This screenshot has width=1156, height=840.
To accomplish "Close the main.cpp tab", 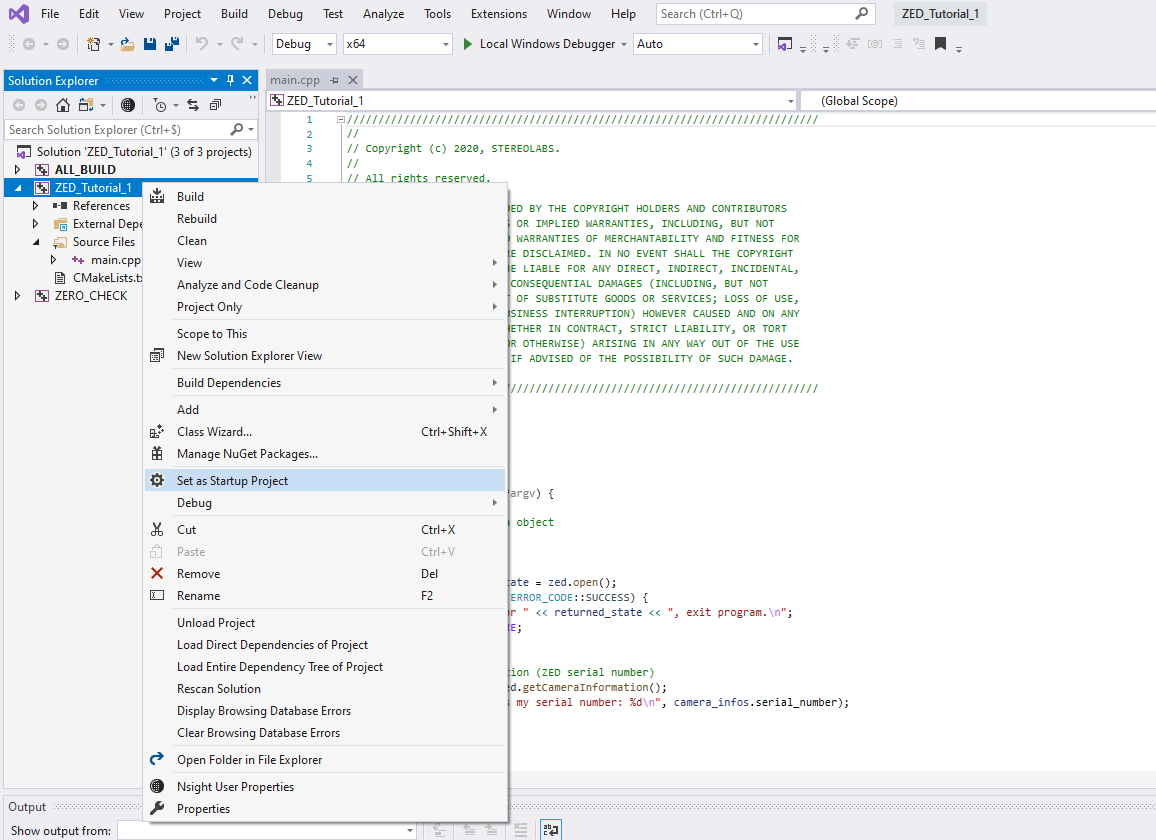I will [353, 80].
